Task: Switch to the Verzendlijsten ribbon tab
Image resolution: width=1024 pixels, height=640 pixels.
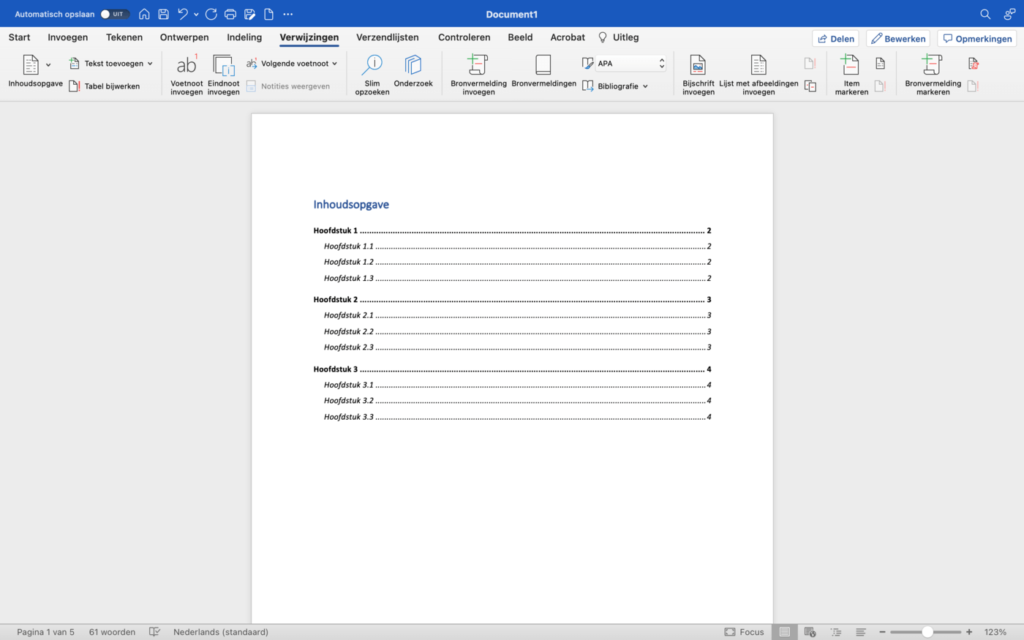Action: point(387,37)
